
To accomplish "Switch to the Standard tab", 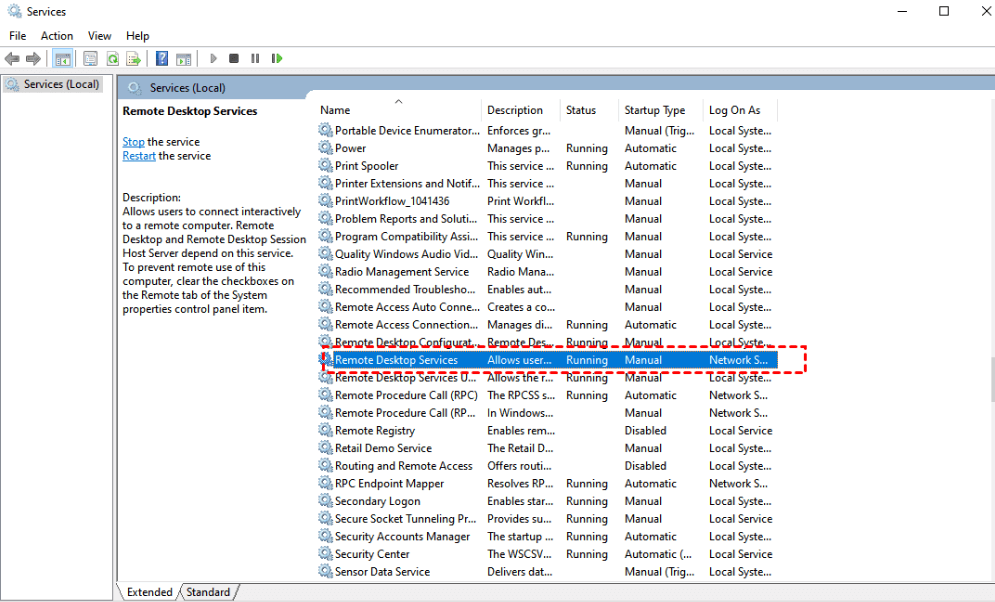I will pos(208,592).
